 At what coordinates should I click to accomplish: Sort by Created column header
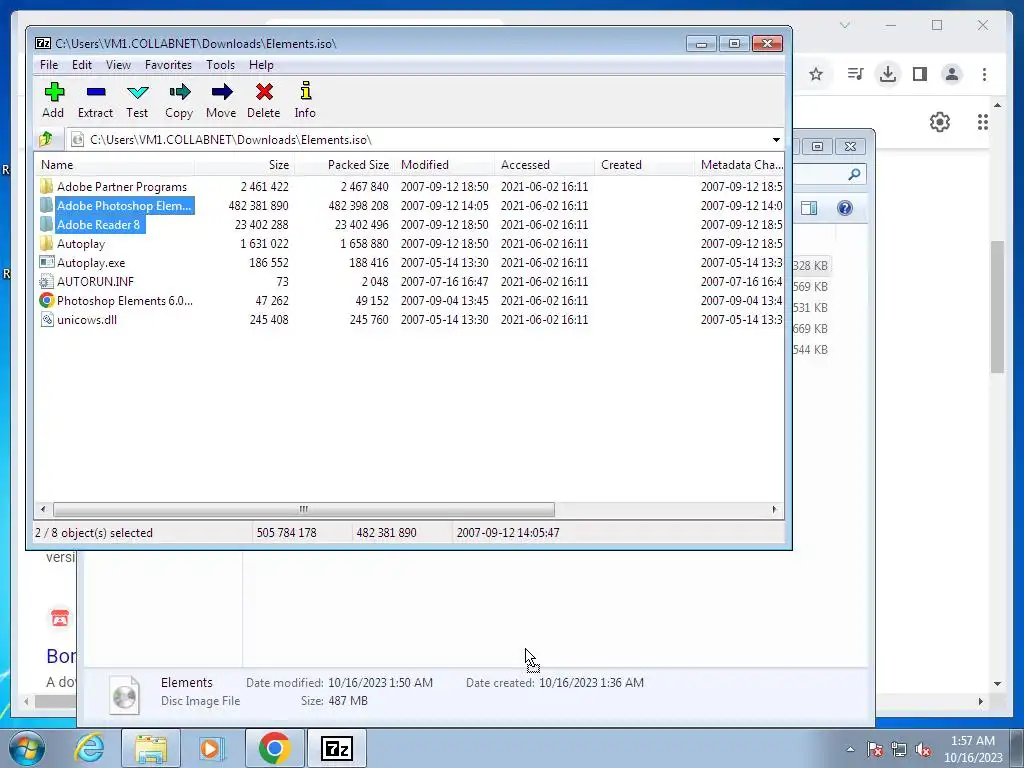point(644,165)
